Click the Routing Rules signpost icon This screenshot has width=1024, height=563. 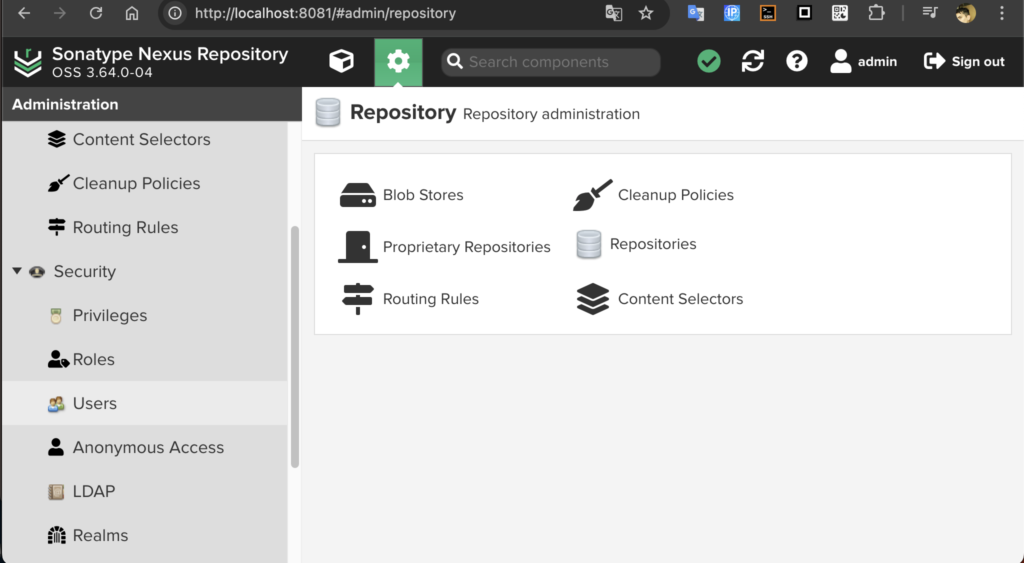click(x=357, y=299)
